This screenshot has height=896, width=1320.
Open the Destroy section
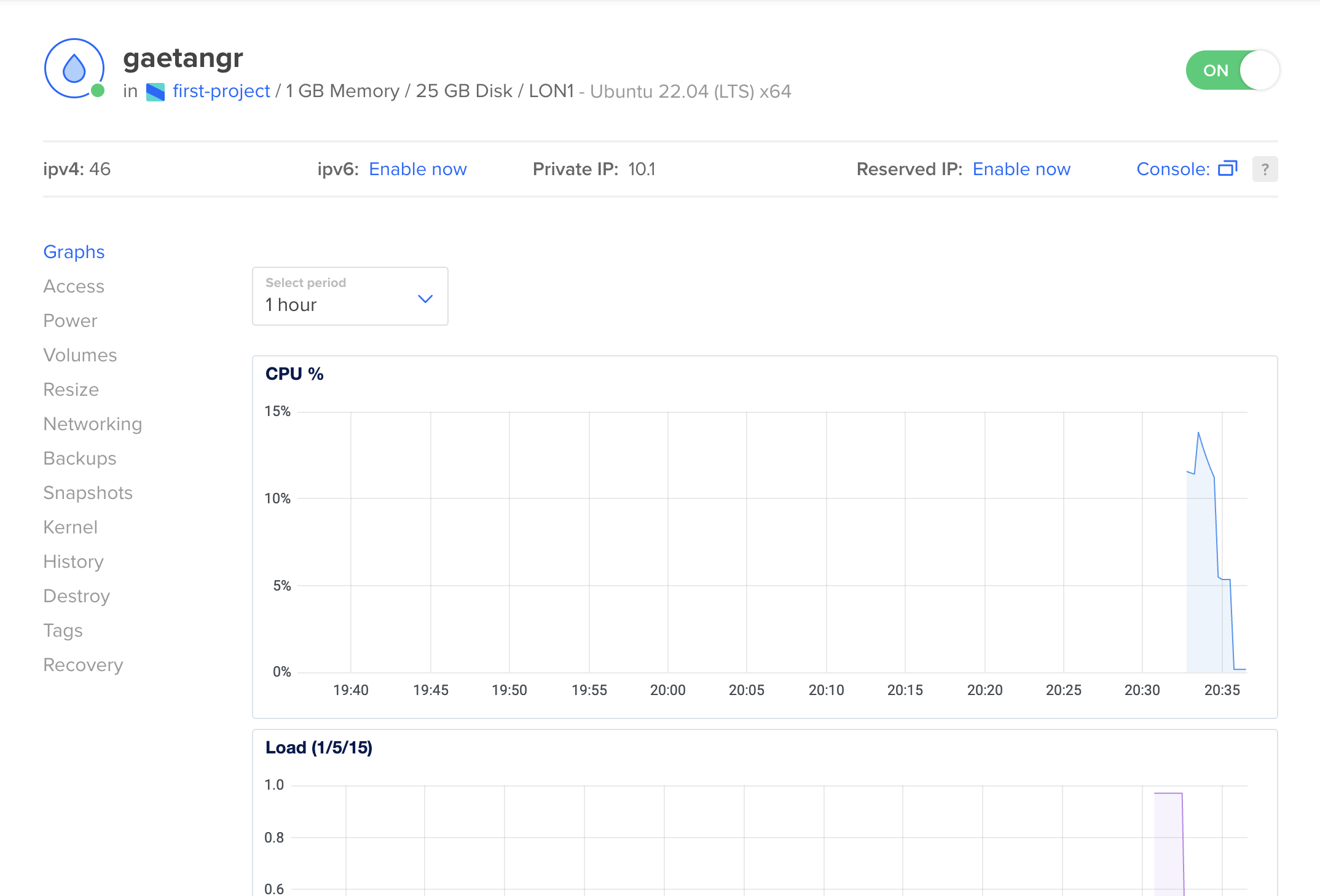(77, 596)
